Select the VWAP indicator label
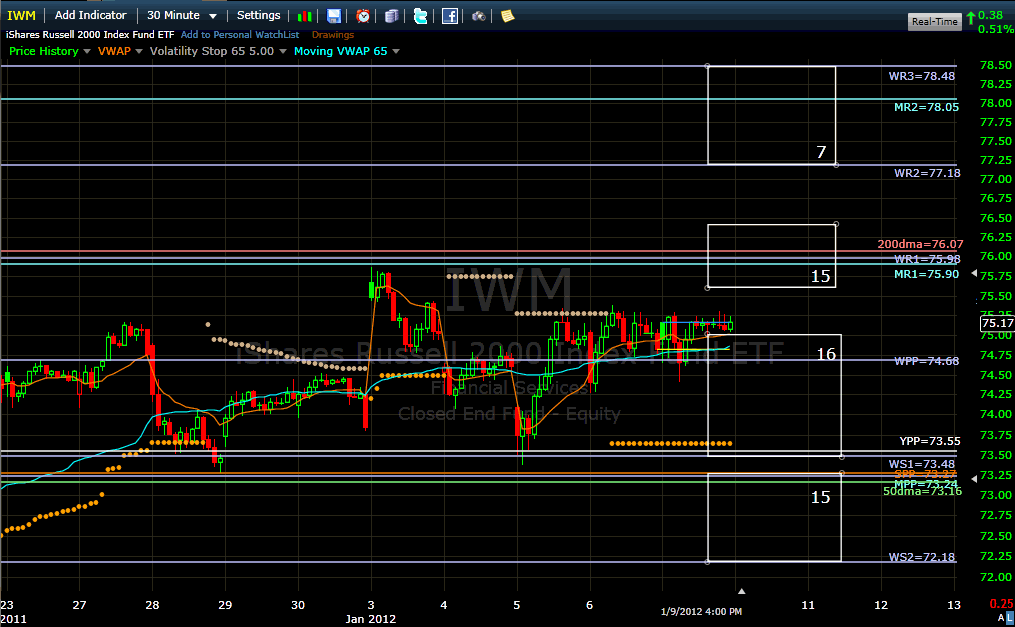 [x=114, y=51]
